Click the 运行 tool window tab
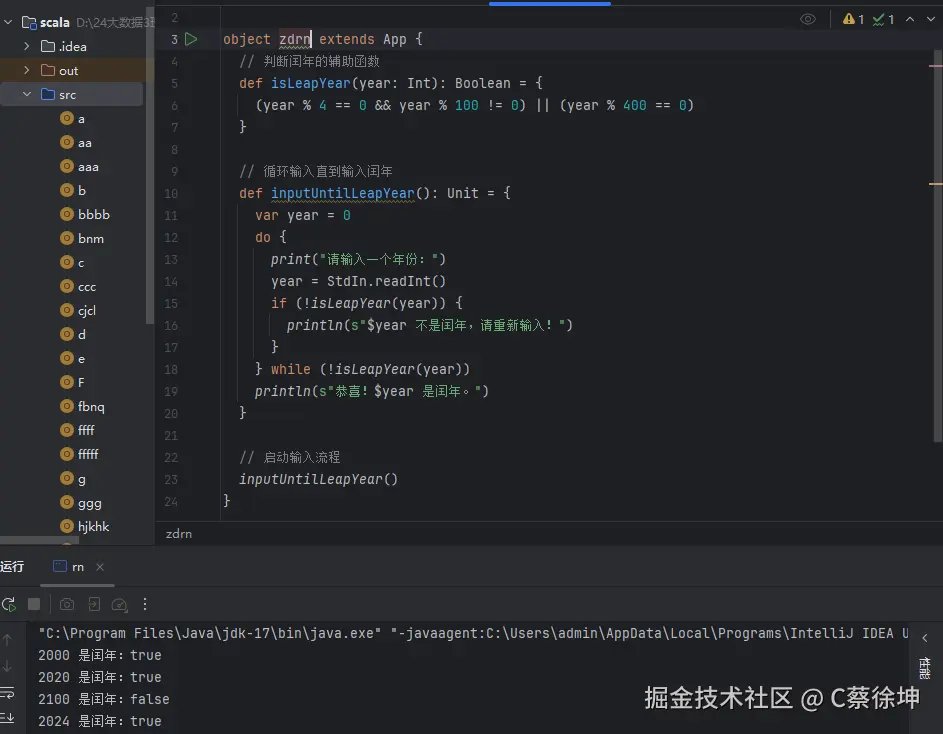The image size is (943, 734). click(x=13, y=566)
